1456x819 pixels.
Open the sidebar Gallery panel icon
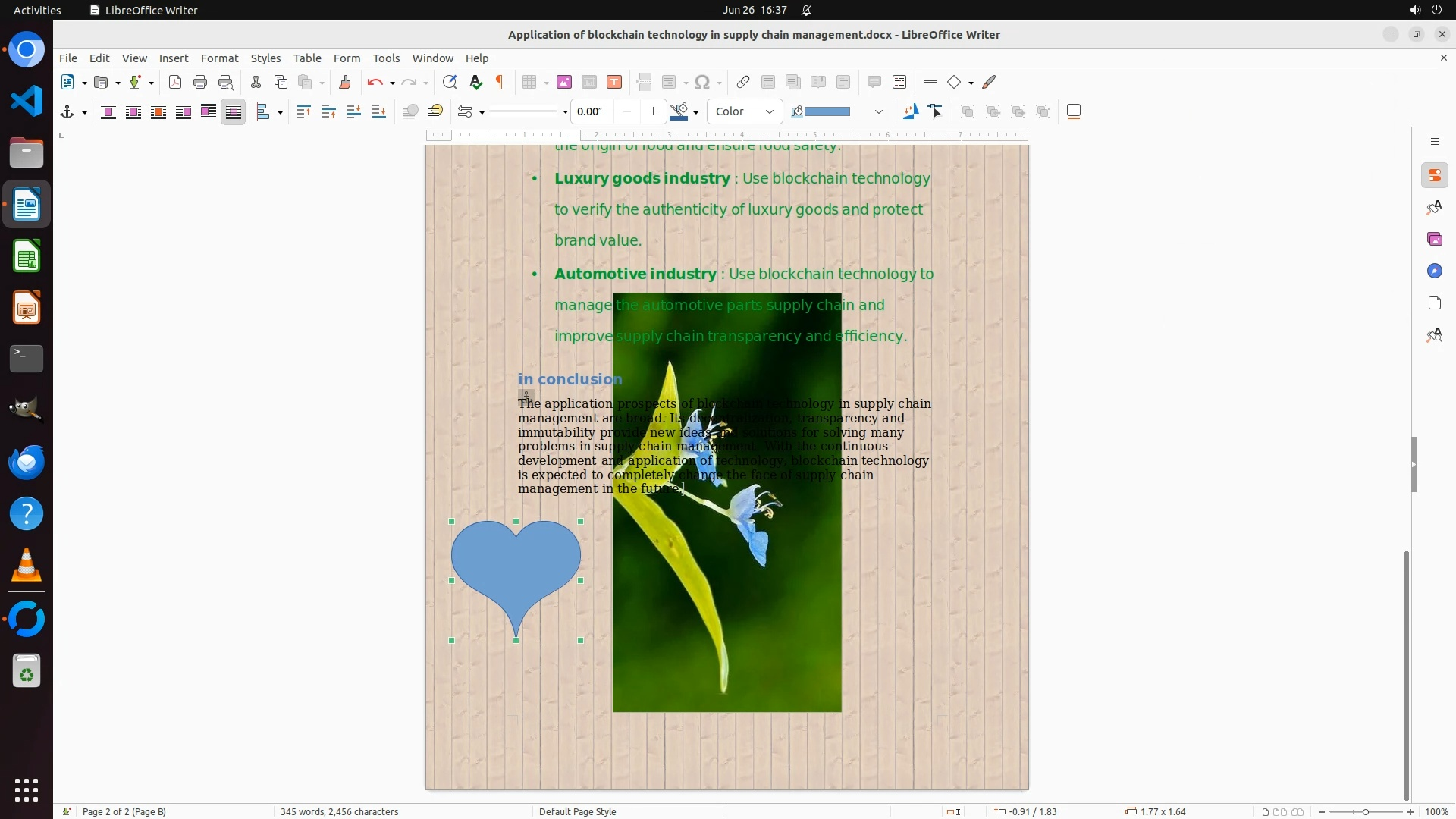pyautogui.click(x=1434, y=239)
